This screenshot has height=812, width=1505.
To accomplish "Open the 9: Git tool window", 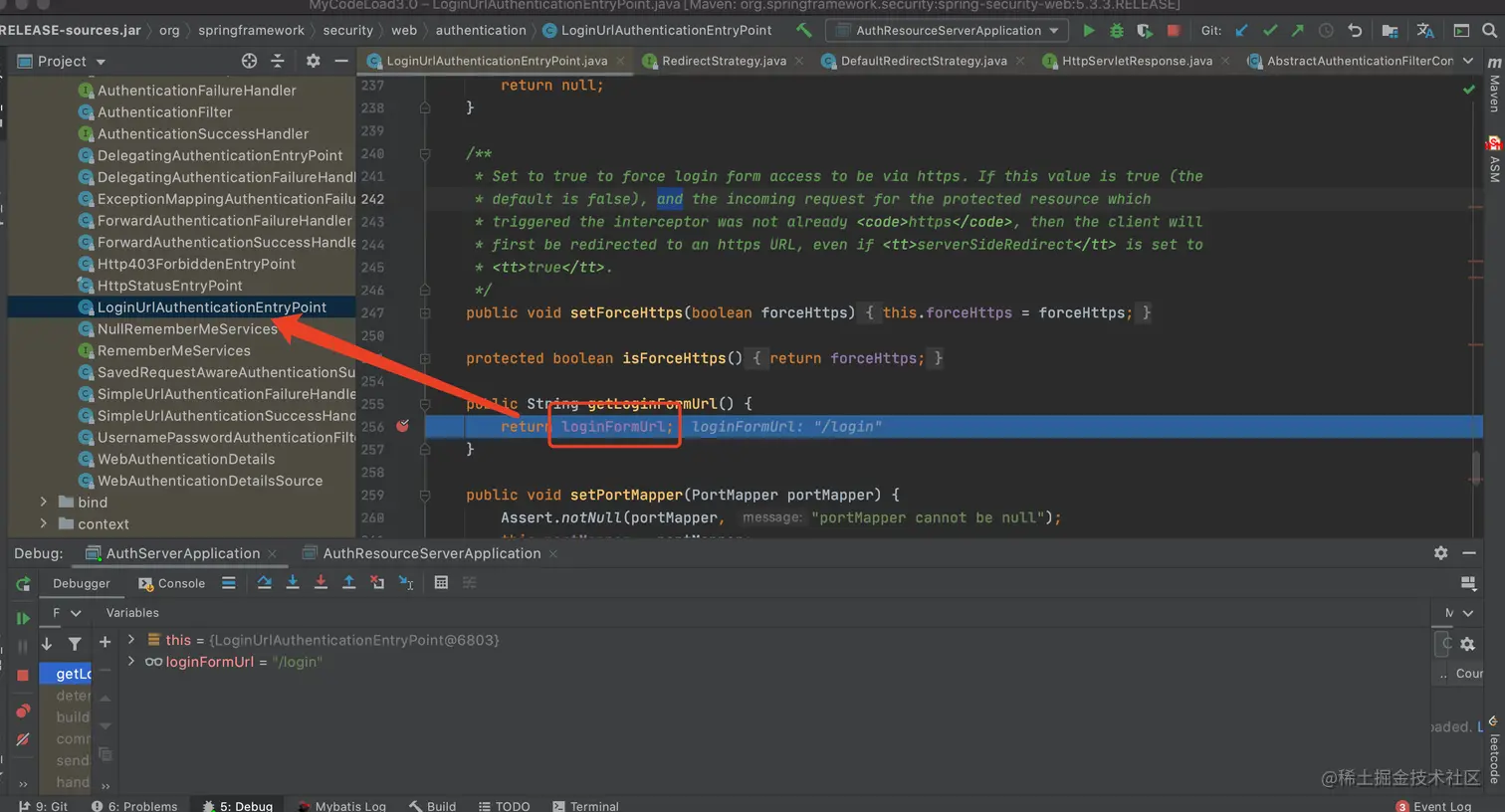I will (x=44, y=806).
